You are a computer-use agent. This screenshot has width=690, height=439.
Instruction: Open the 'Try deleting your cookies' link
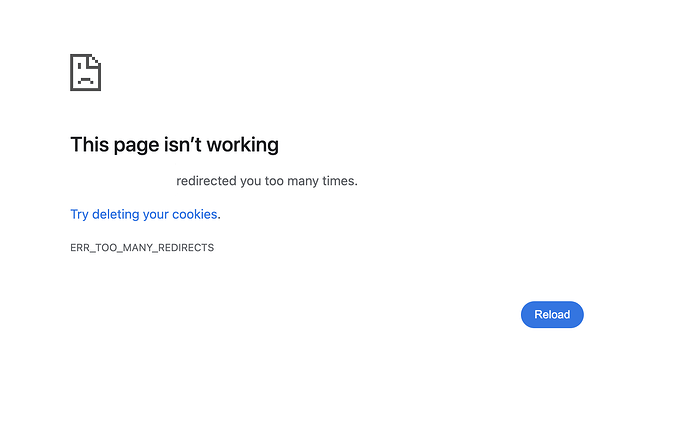pyautogui.click(x=144, y=214)
